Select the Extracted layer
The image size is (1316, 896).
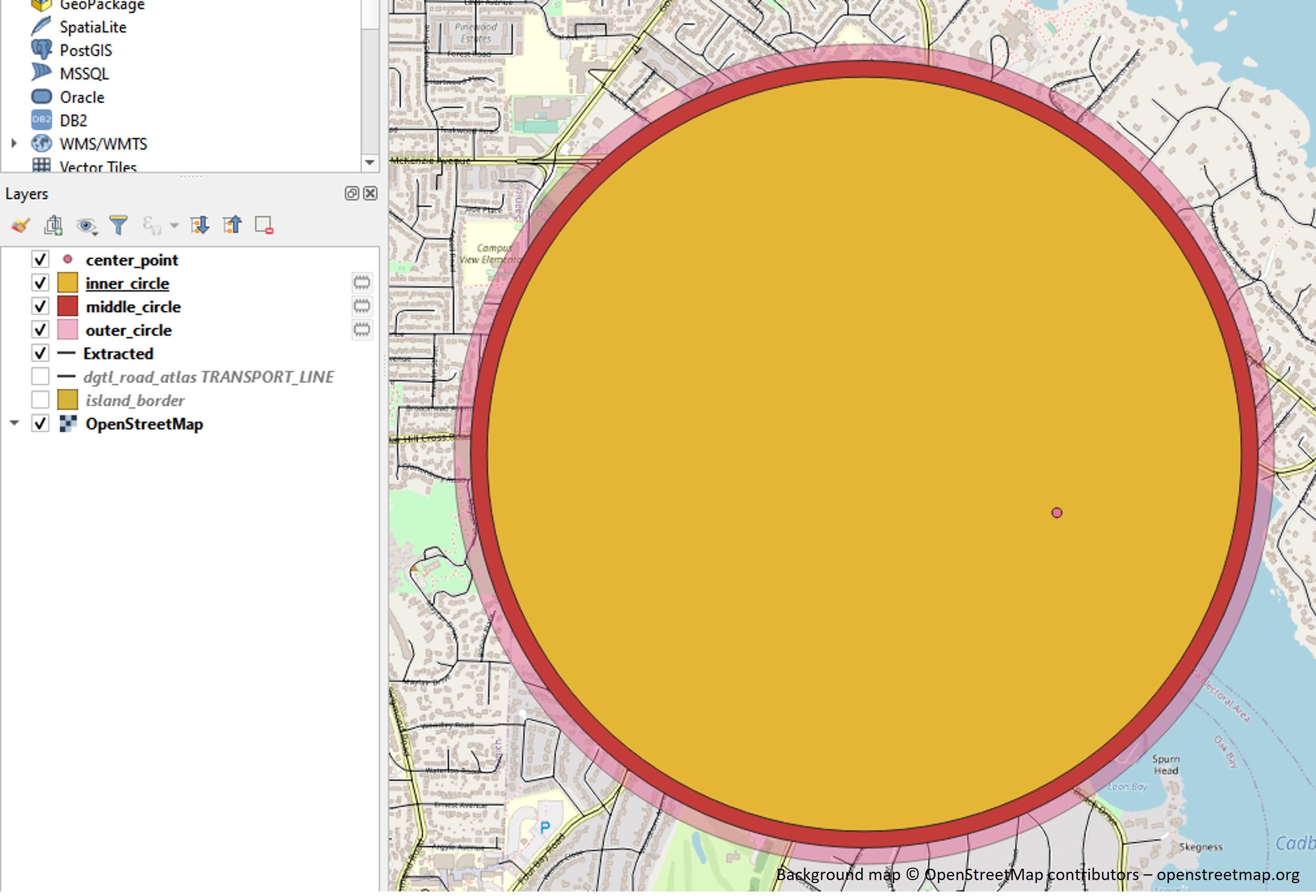coord(118,353)
